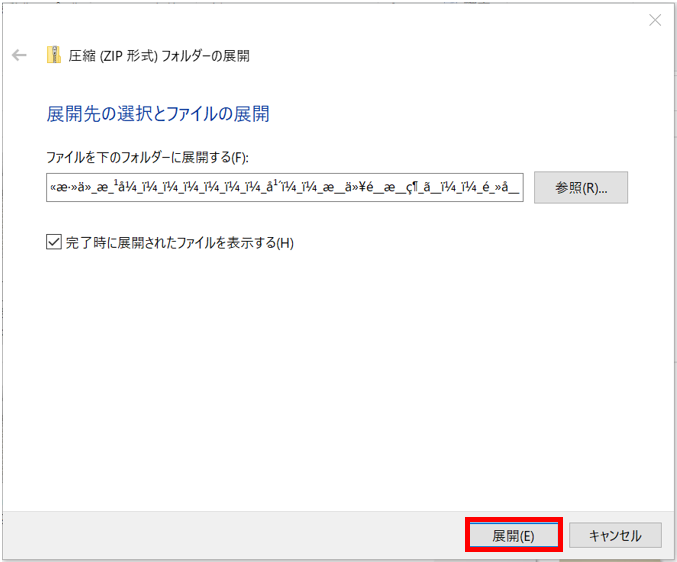Place cursor at the end of the path text
This screenshot has width=677, height=562.
tap(521, 187)
